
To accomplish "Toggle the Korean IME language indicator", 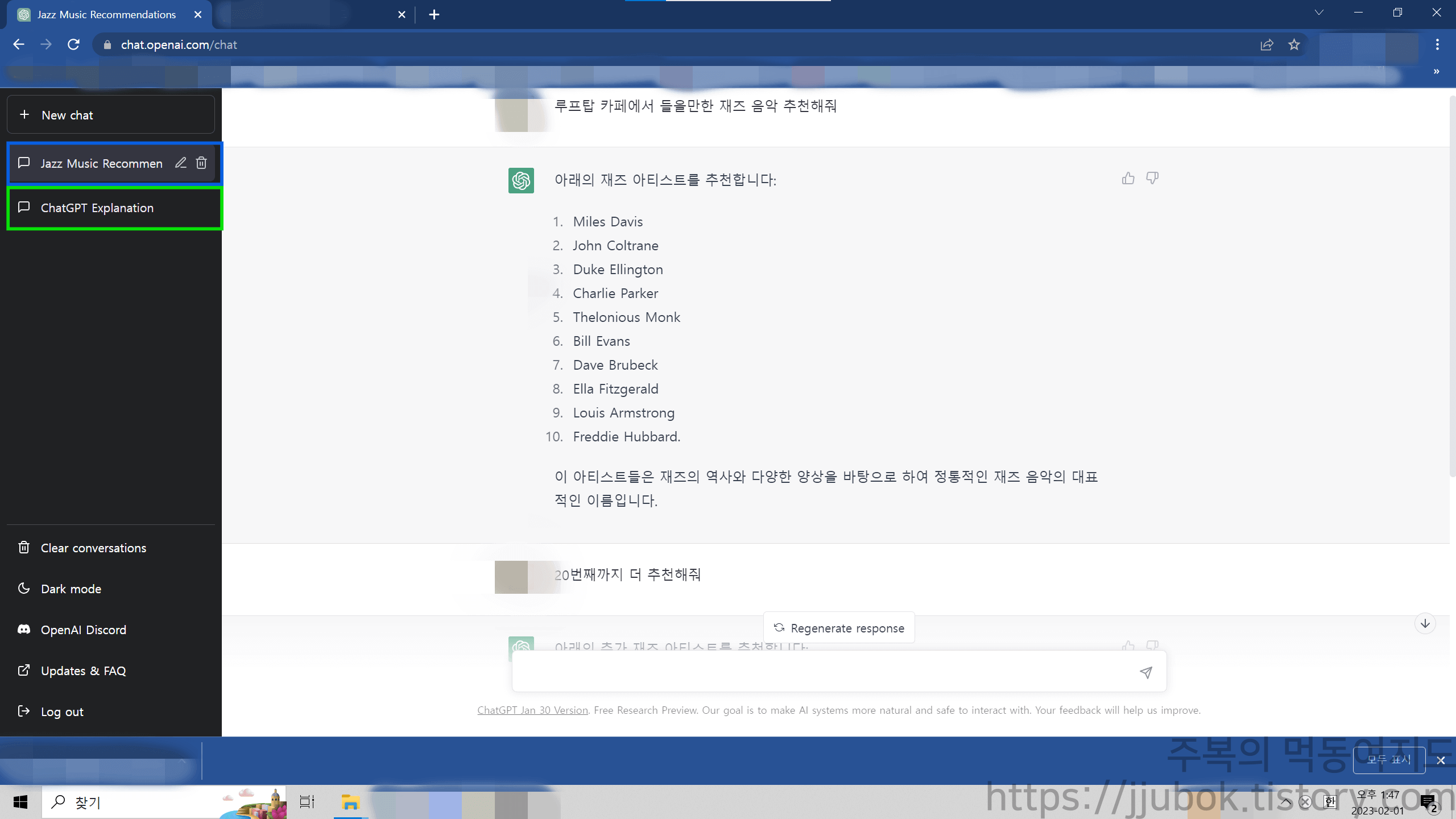I will (x=1330, y=802).
